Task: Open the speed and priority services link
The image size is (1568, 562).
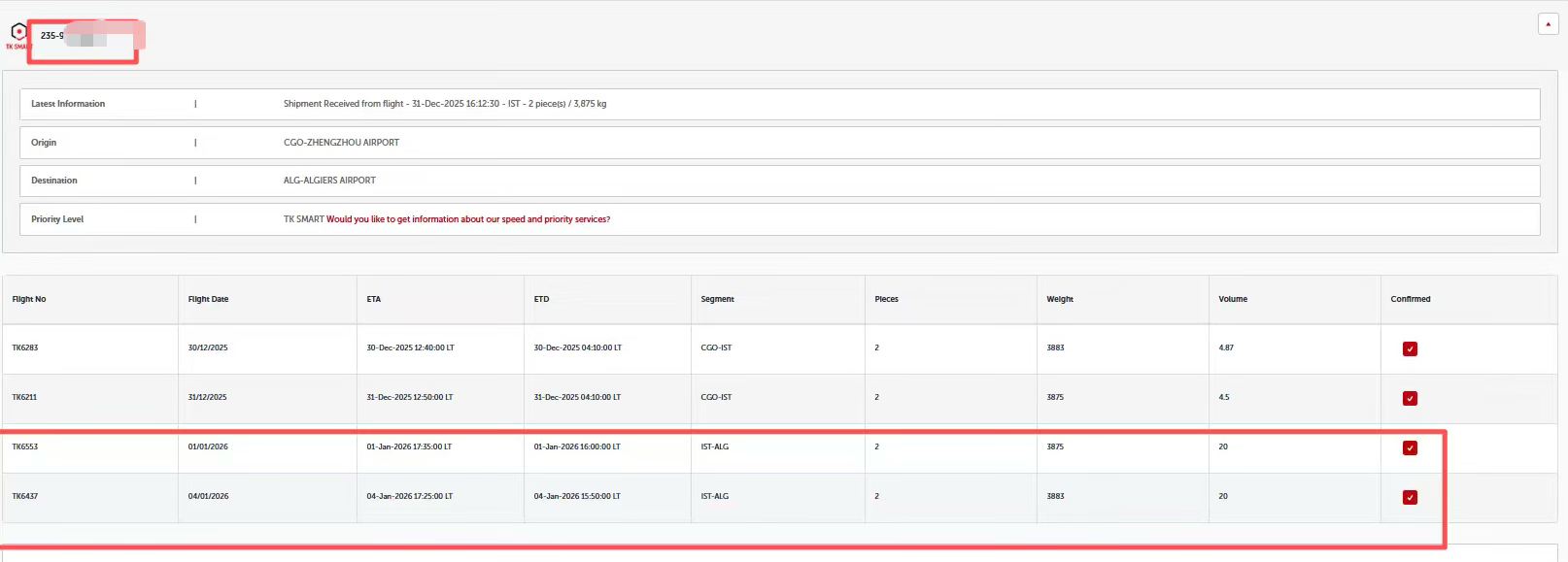Action: pyautogui.click(x=468, y=219)
